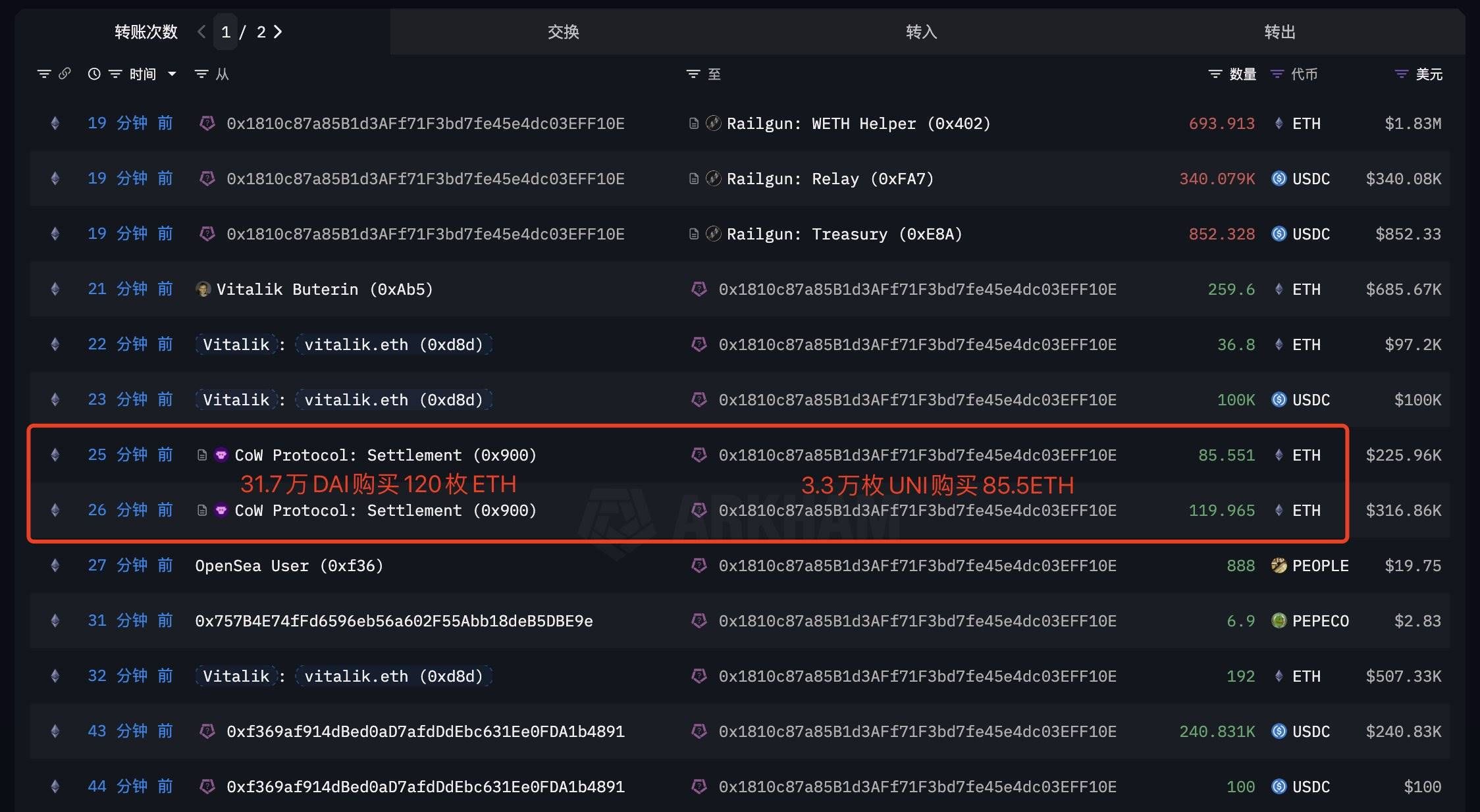Click the page number 1 input box
This screenshot has height=812, width=1480.
(x=225, y=32)
